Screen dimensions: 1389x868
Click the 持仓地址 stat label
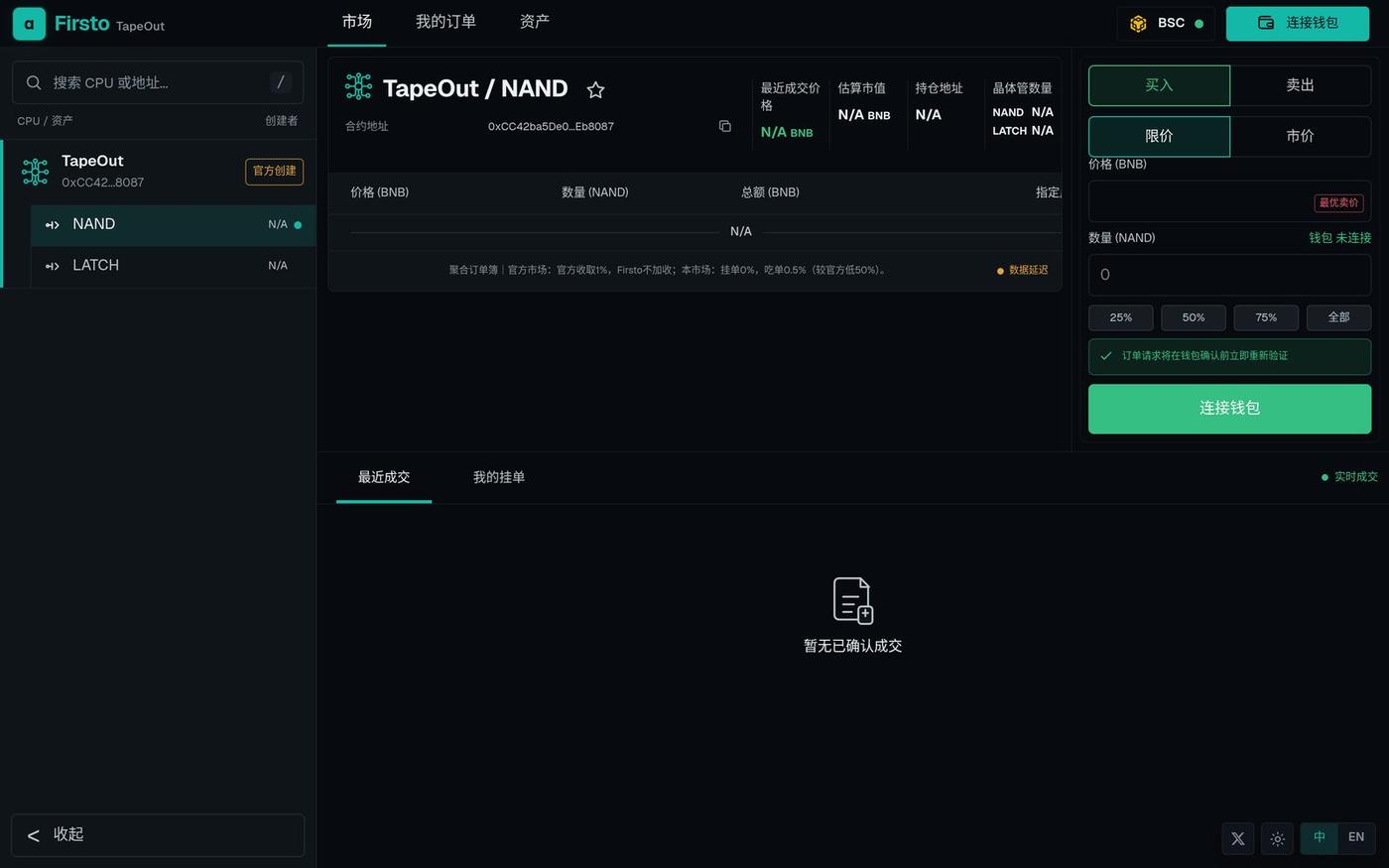940,88
